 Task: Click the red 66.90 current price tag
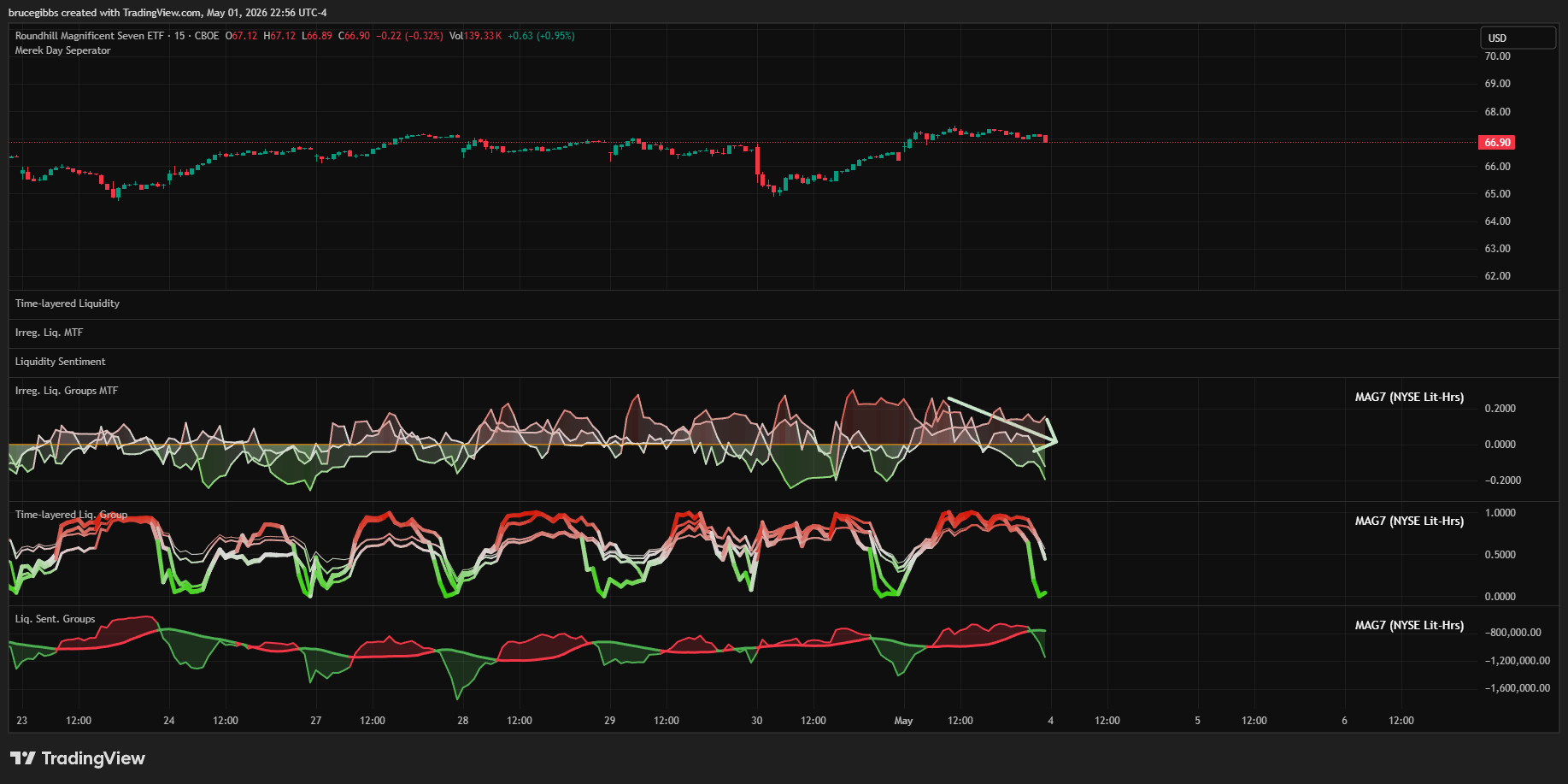click(1496, 143)
